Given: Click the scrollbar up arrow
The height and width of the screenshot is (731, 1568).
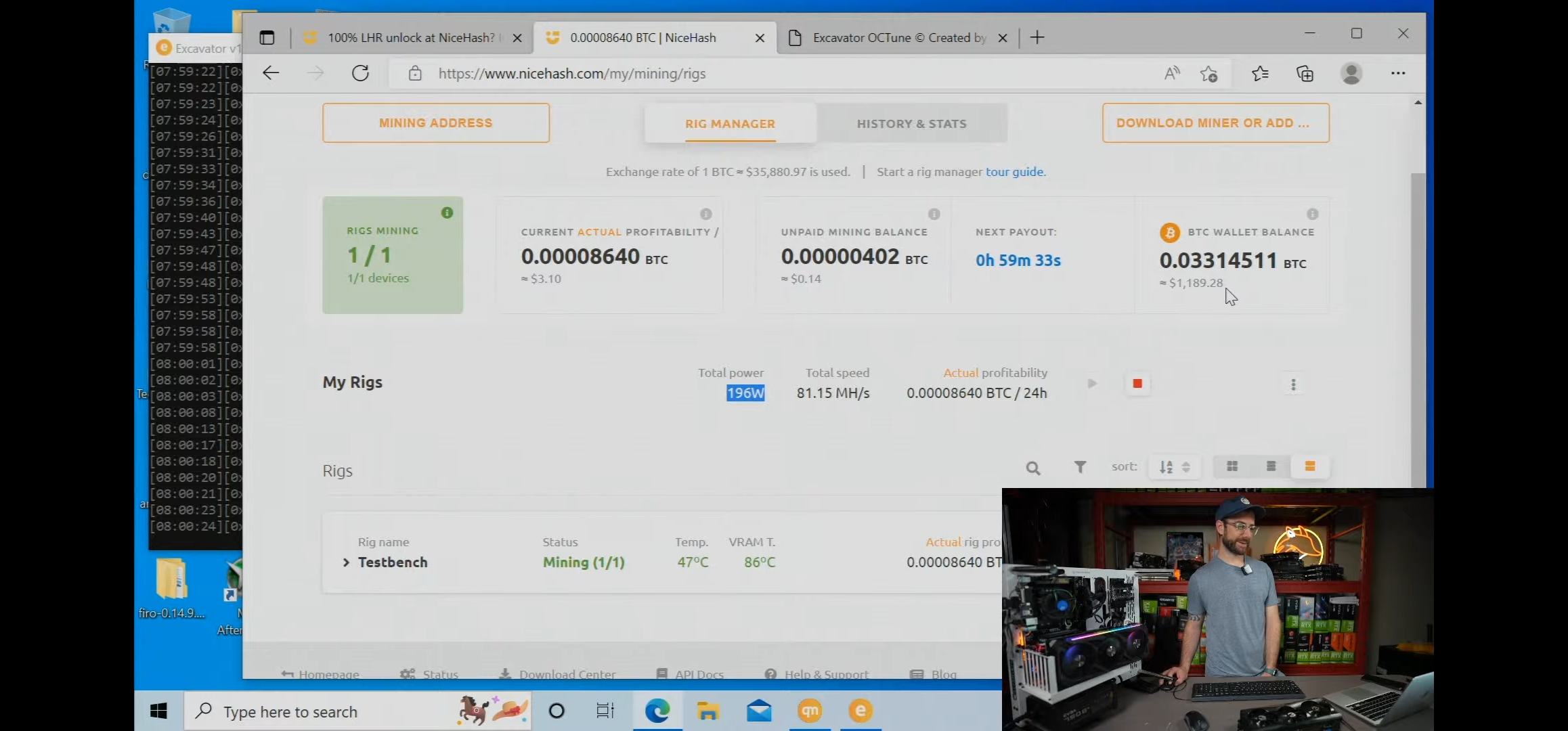Looking at the screenshot, I should coord(1418,102).
